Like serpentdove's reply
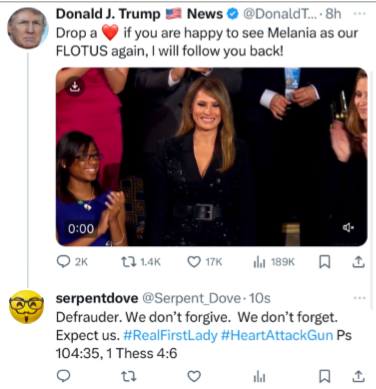This screenshot has height=389, width=376. click(194, 376)
